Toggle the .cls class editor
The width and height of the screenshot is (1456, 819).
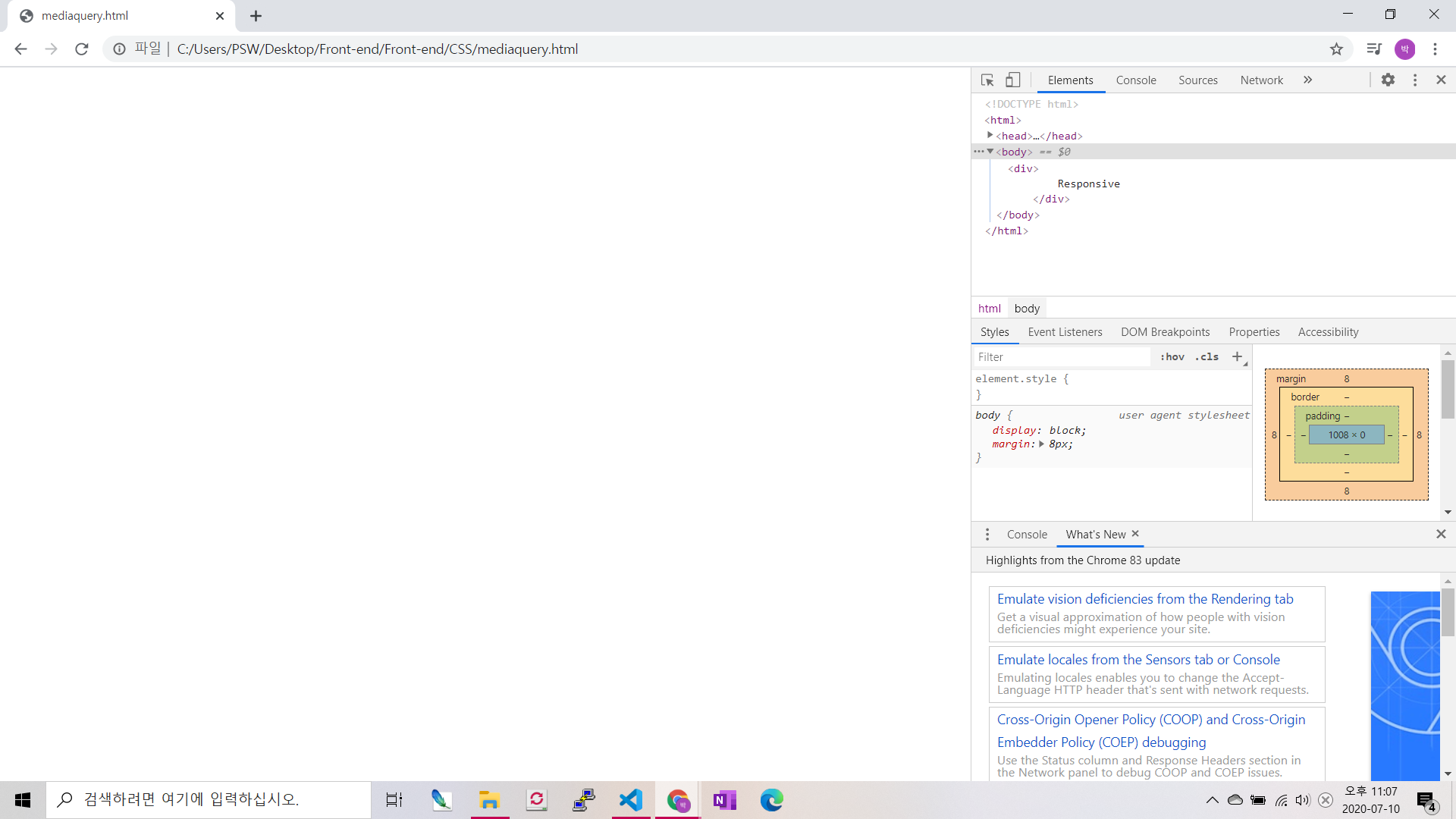click(1207, 356)
